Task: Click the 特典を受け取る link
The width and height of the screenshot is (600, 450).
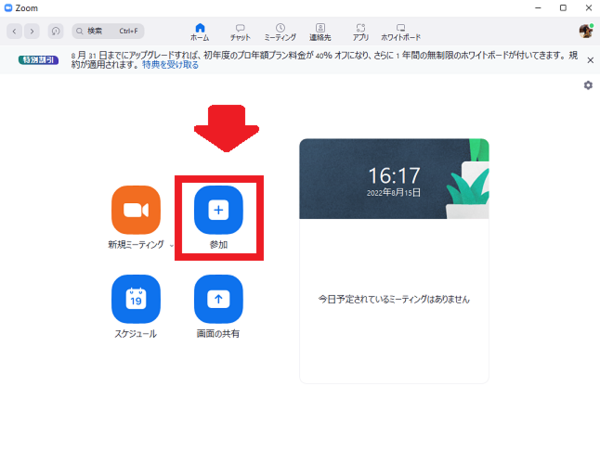Action: pos(171,65)
